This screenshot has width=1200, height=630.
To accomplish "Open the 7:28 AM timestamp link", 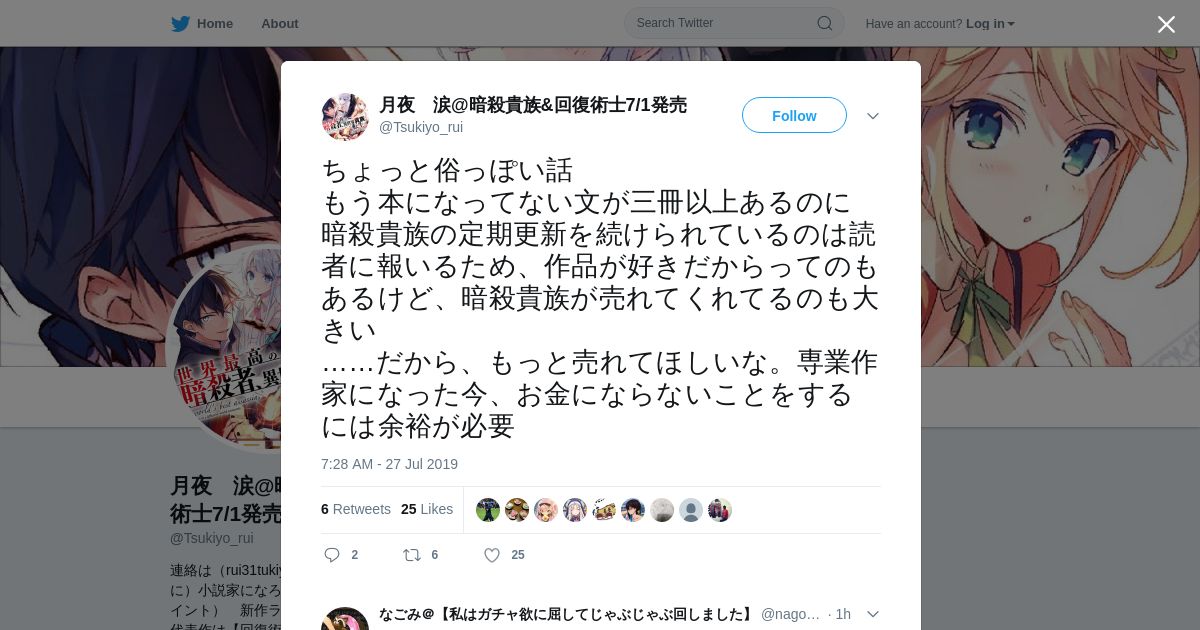I will pos(389,464).
